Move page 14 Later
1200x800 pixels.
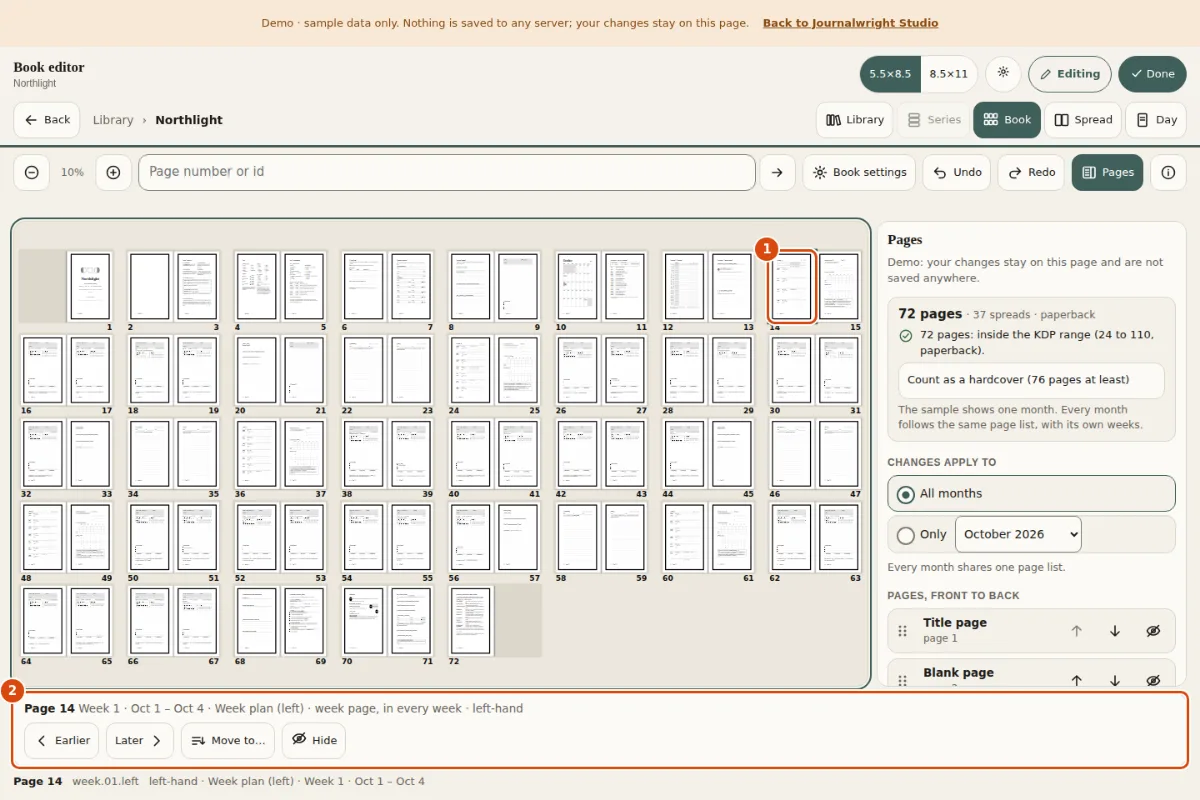[140, 741]
